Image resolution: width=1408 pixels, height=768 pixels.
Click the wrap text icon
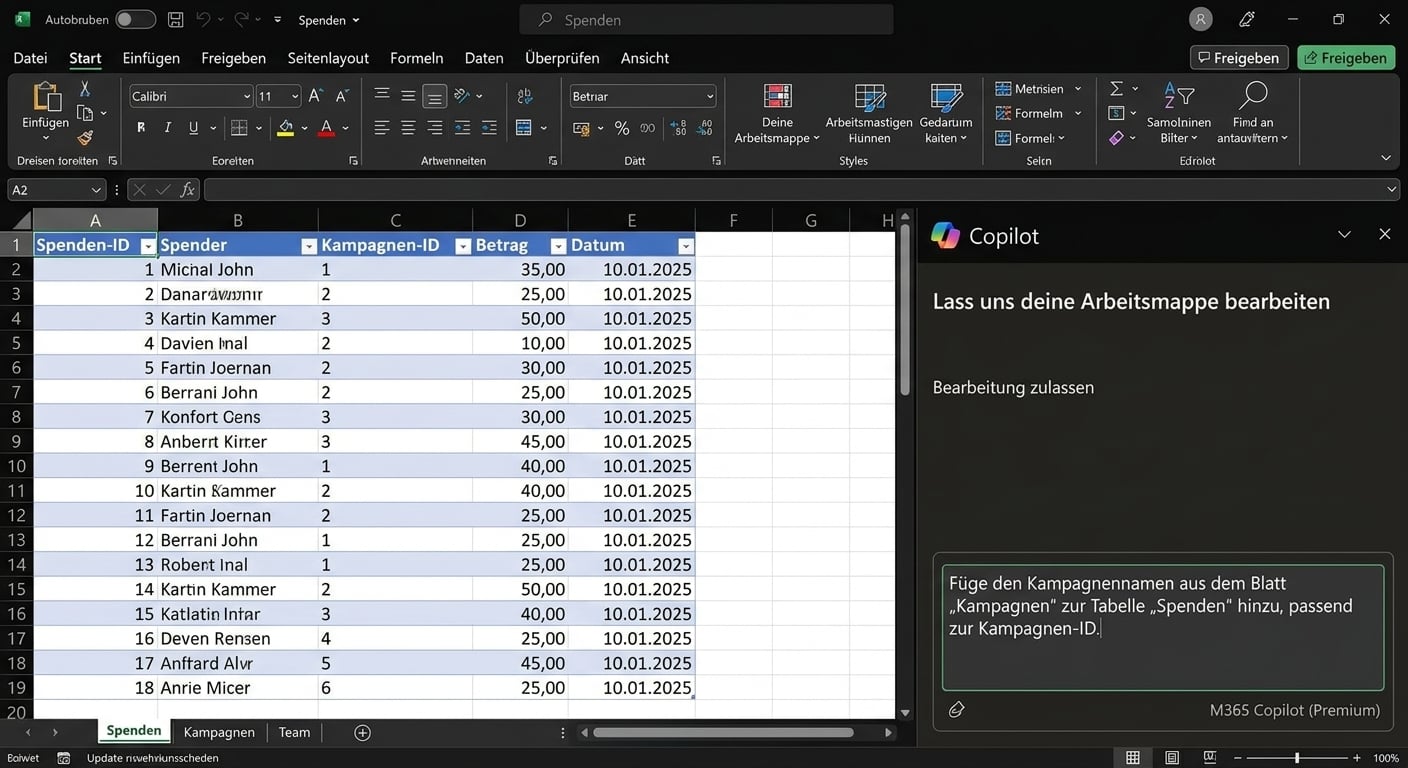[x=525, y=96]
